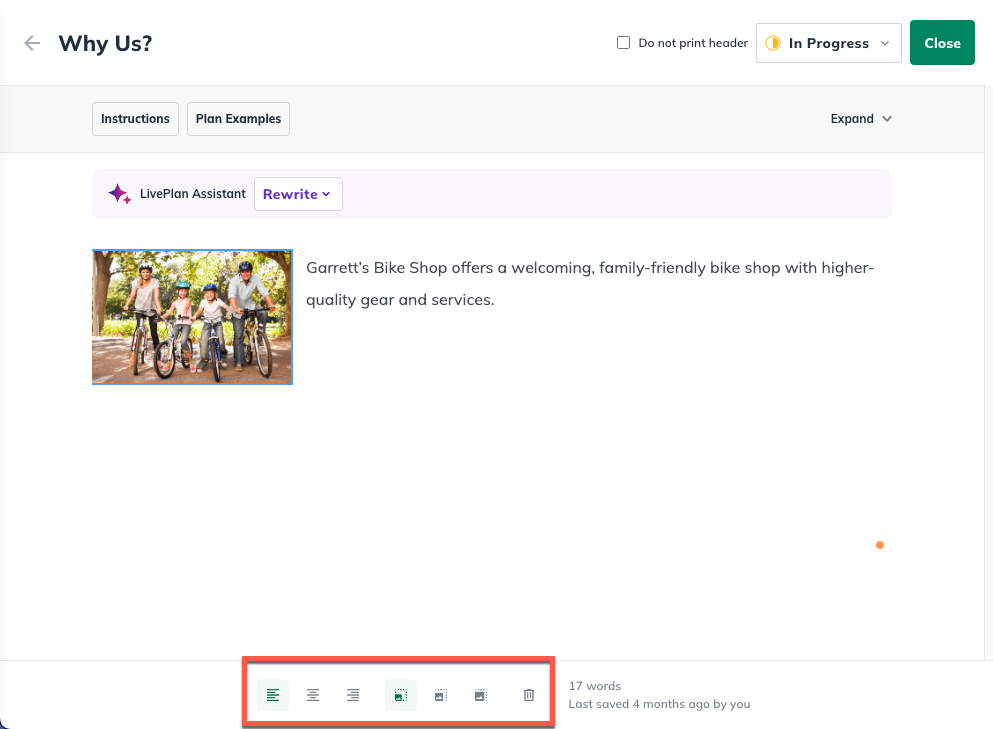Open the In Progress status dropdown
Image resolution: width=993 pixels, height=729 pixels.
885,42
